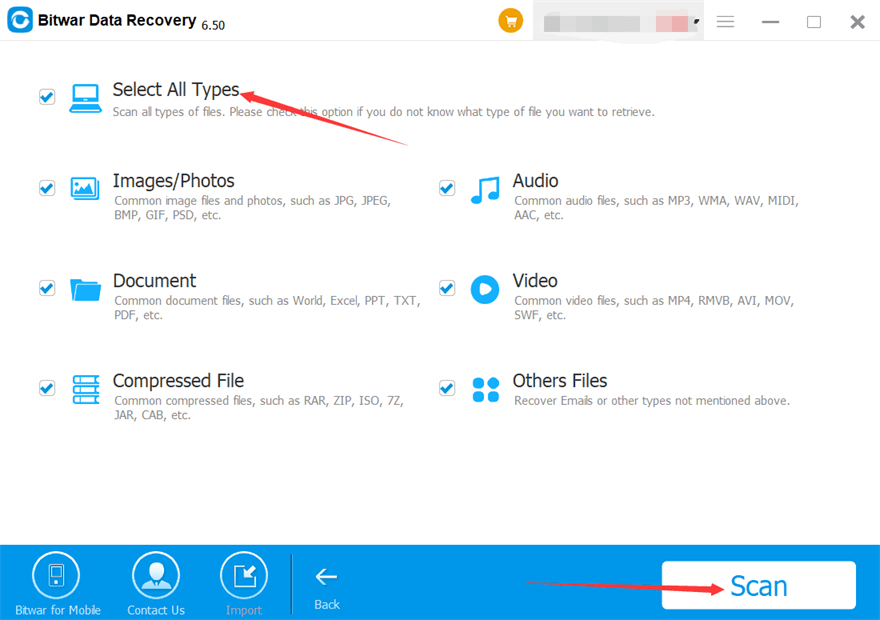This screenshot has height=620, width=880.
Task: Start the Scan button
Action: click(758, 585)
